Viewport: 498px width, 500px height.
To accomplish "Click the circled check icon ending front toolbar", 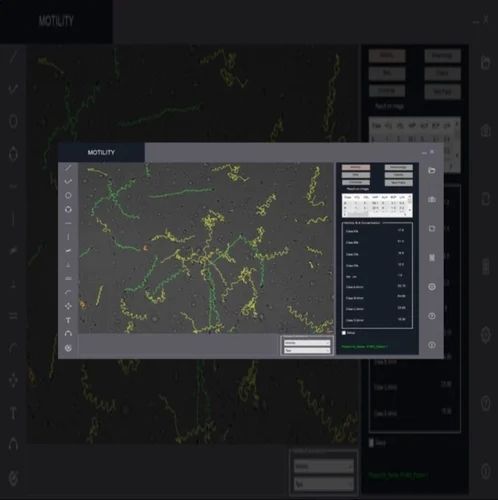I will (x=68, y=348).
